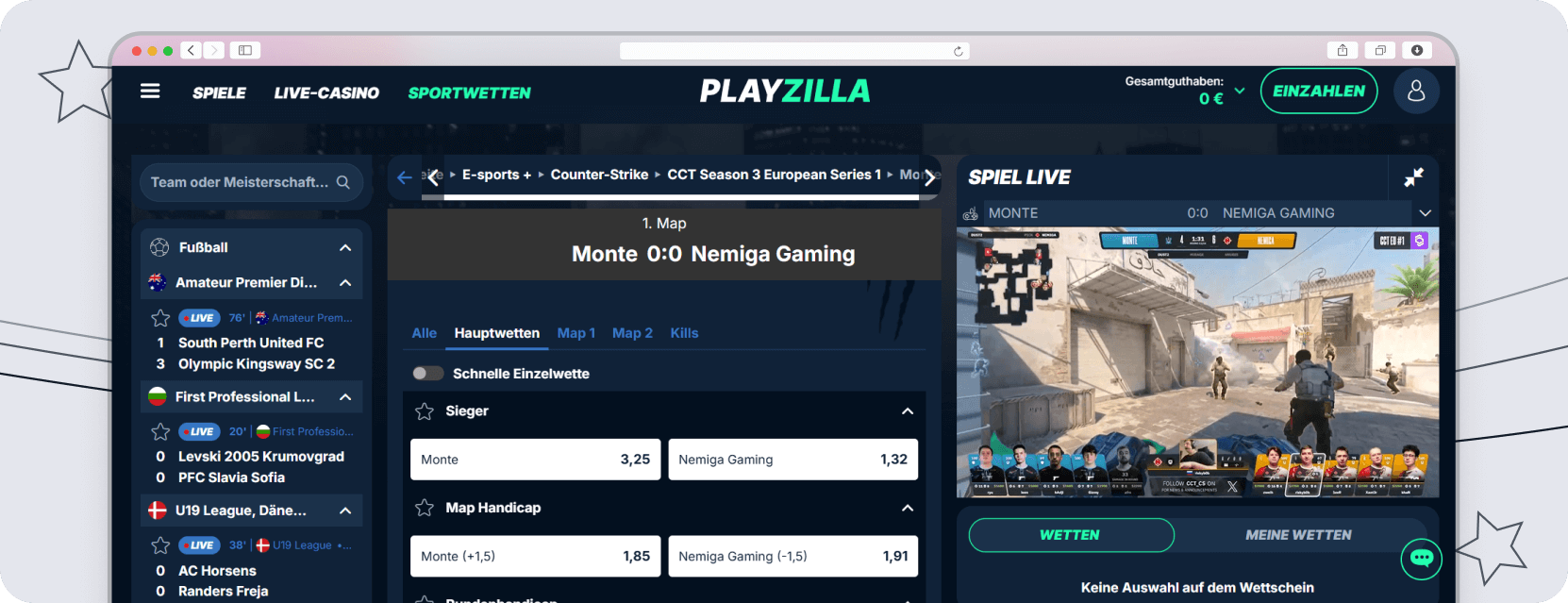Collapse the Spiel Live panel
This screenshot has height=603, width=1568.
pyautogui.click(x=1413, y=177)
